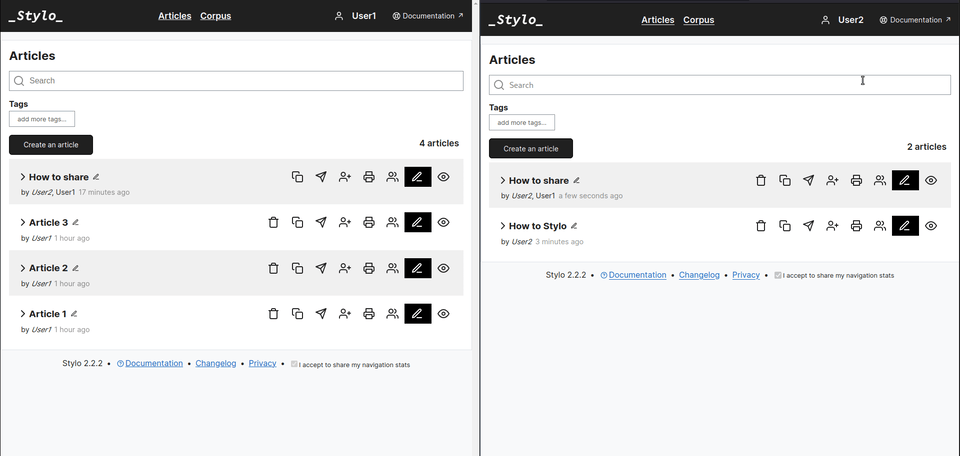Expand the How to Stylo chevron
The width and height of the screenshot is (960, 456).
503,226
